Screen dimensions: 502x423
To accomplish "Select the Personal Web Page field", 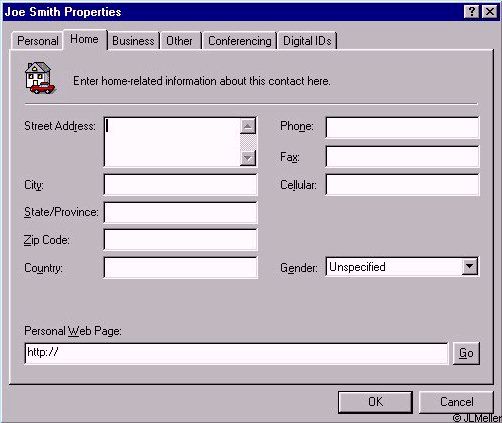I will [236, 353].
